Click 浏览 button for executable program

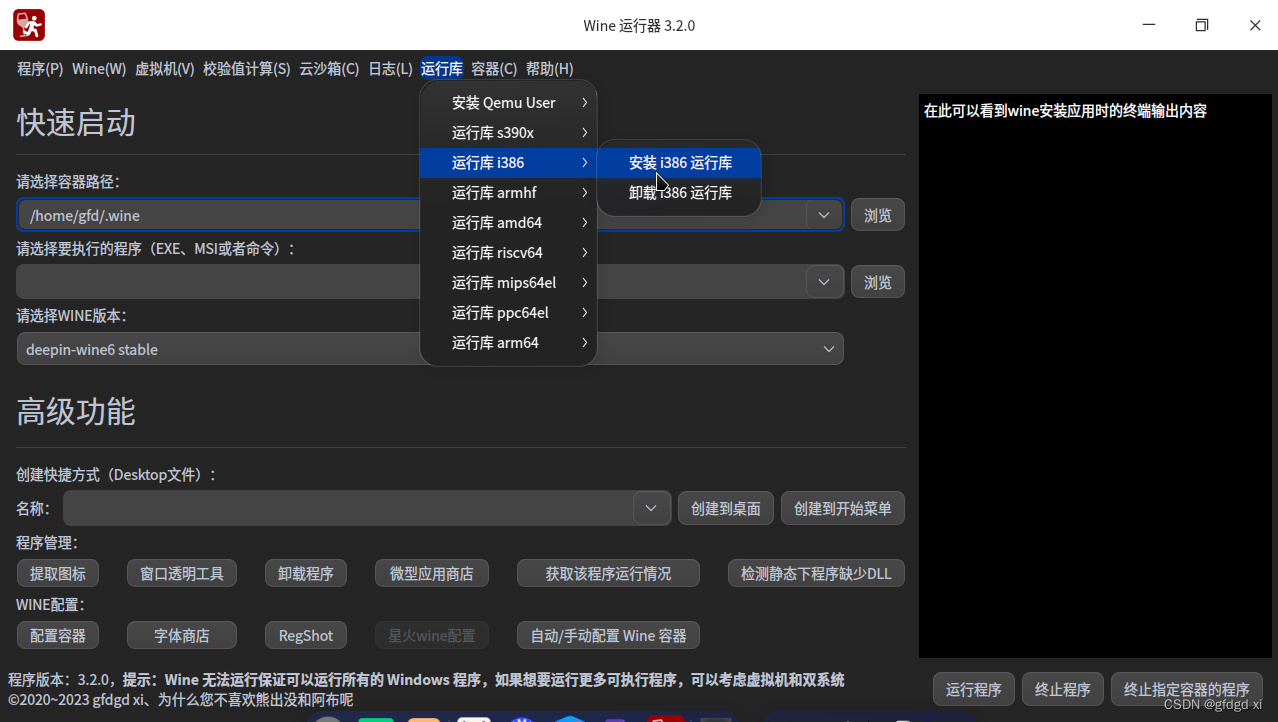click(x=878, y=282)
